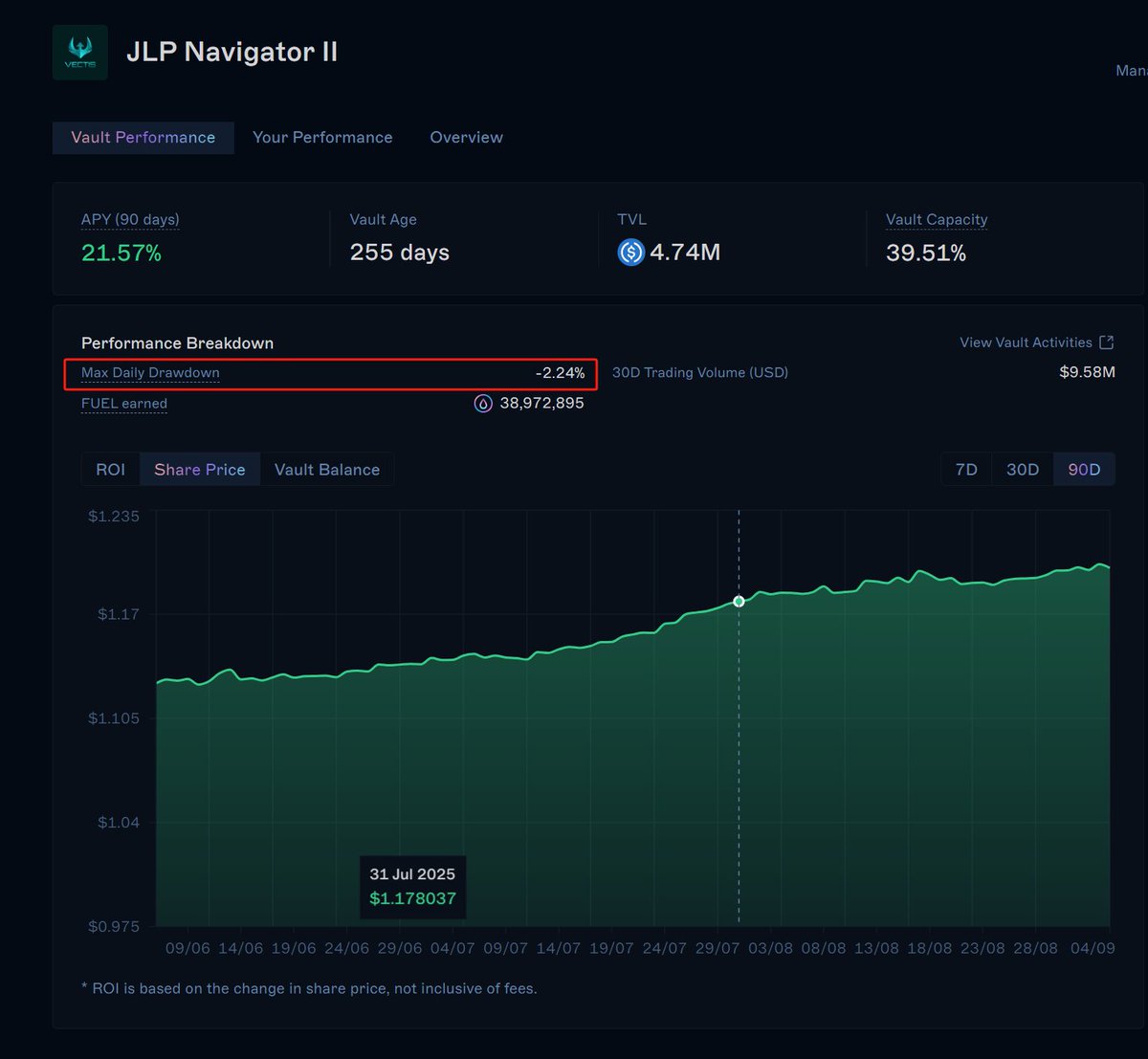Click the APY (90 days) label
Screen dimensions: 1148x1059
tap(130, 219)
